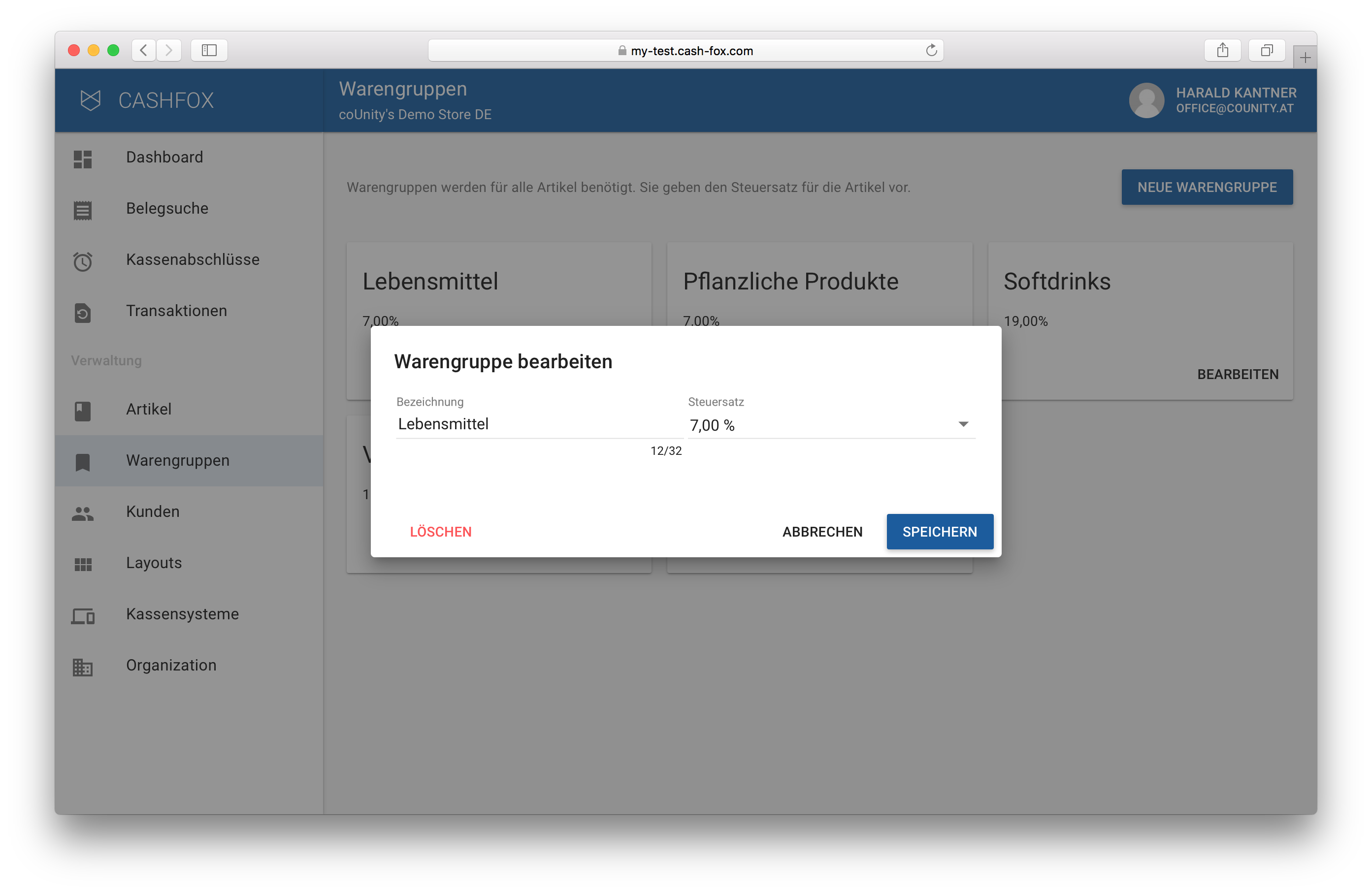Image resolution: width=1372 pixels, height=893 pixels.
Task: Click the Cashfox fox logo
Action: click(91, 100)
